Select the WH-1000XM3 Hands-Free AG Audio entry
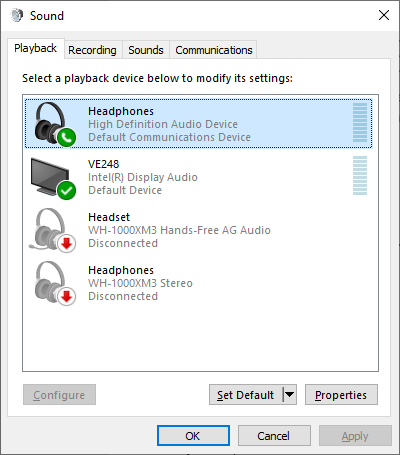 click(x=198, y=230)
